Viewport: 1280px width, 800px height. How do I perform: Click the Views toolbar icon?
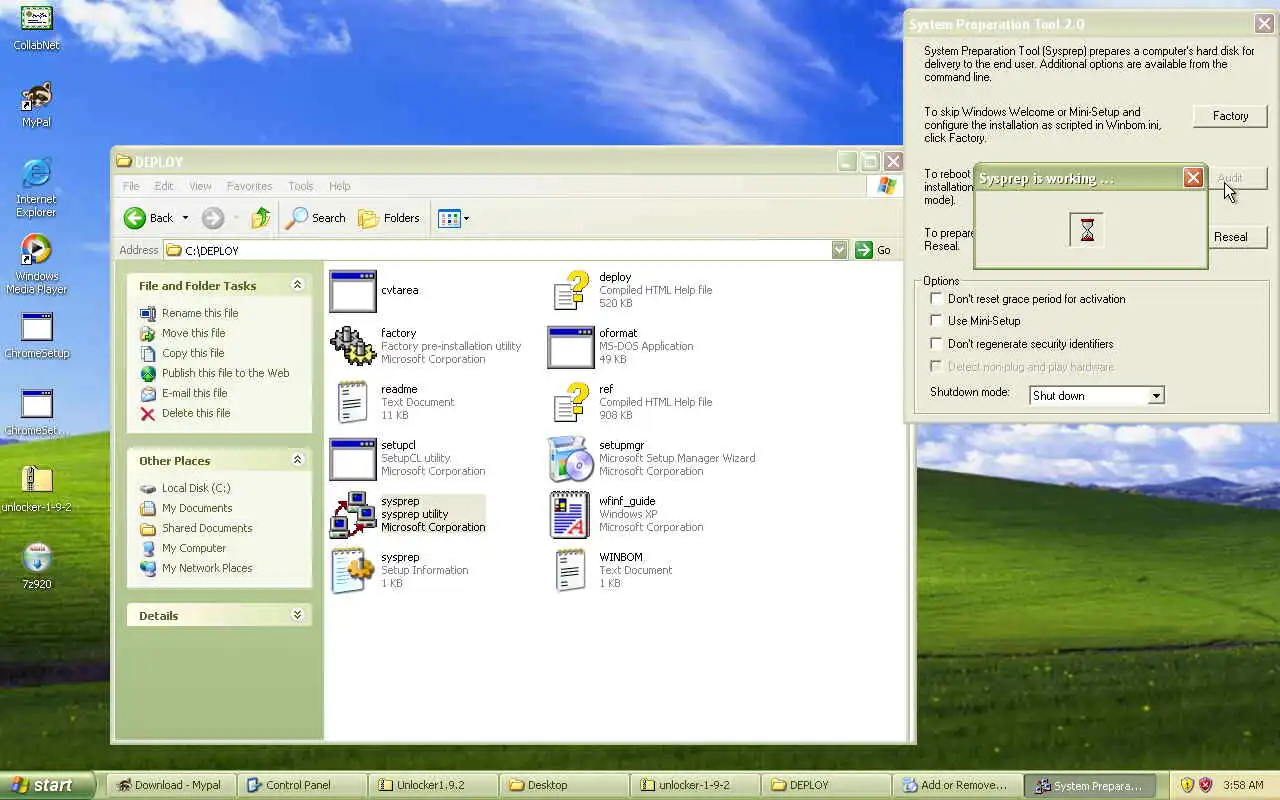pos(448,218)
